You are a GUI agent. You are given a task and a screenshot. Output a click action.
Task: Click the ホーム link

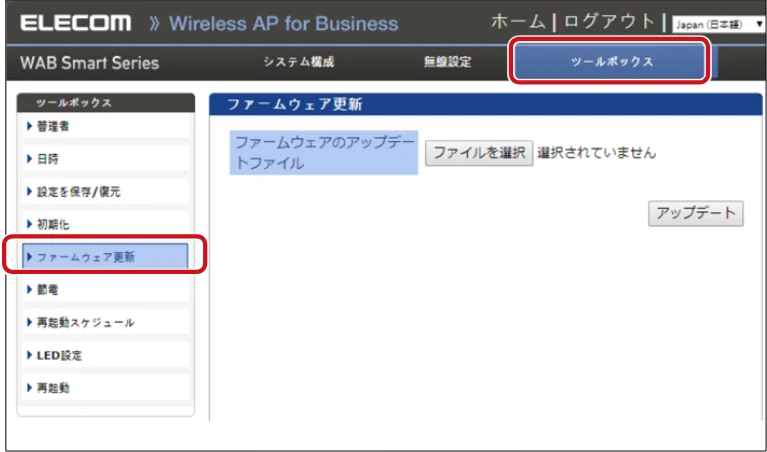click(519, 22)
